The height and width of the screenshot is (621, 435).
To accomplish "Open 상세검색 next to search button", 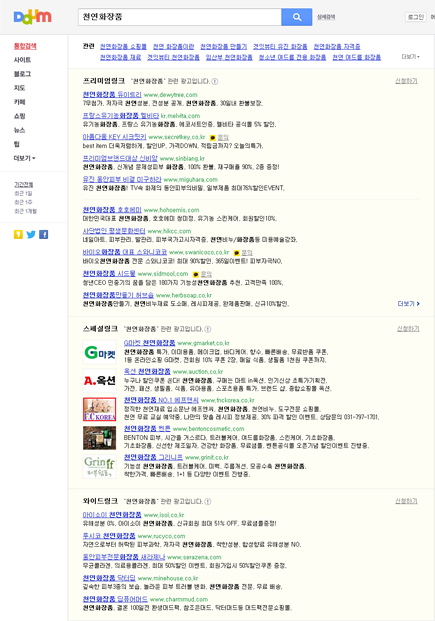I will point(326,17).
